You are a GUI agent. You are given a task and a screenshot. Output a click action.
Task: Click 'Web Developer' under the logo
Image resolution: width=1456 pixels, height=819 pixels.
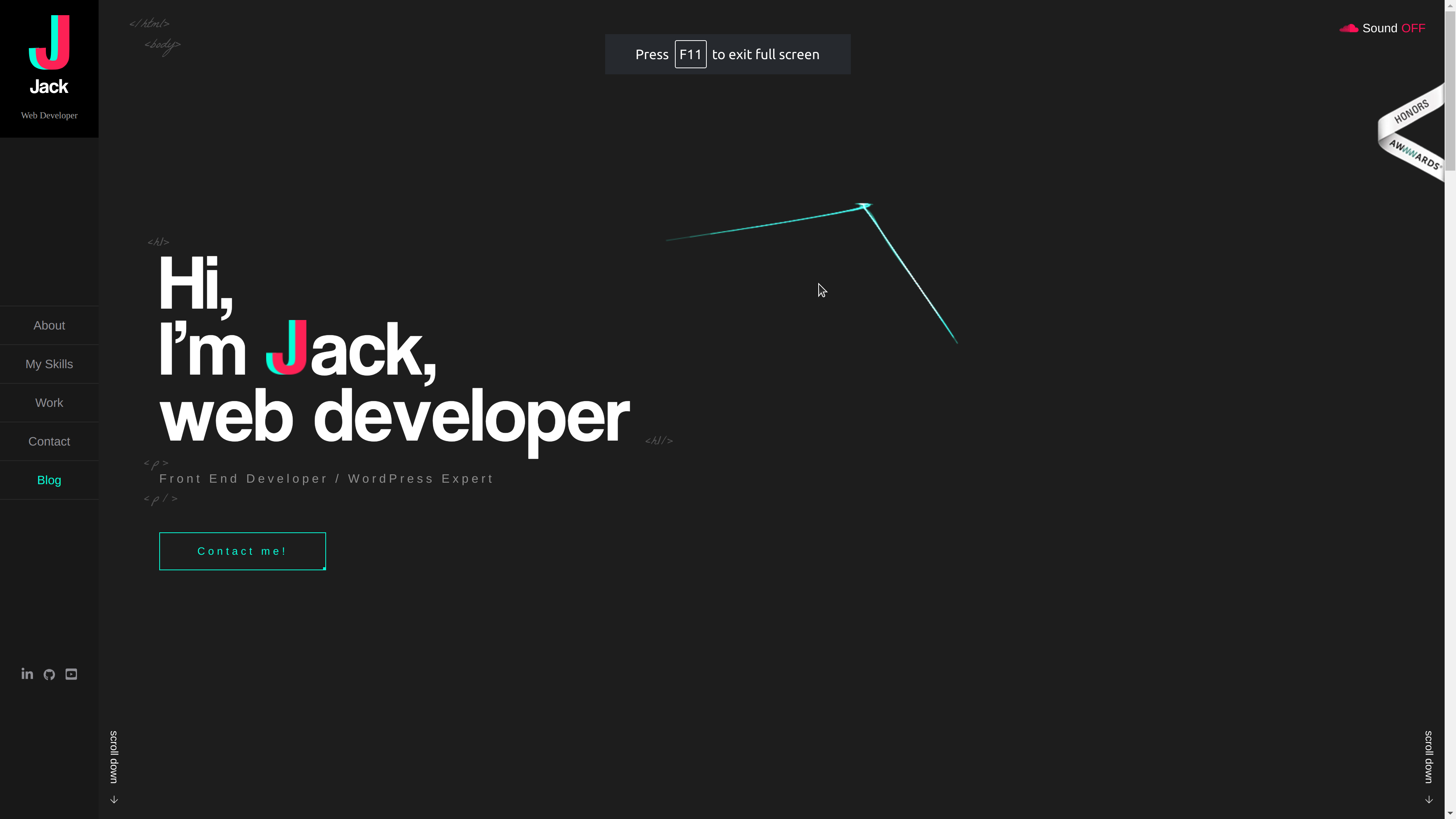tap(49, 115)
